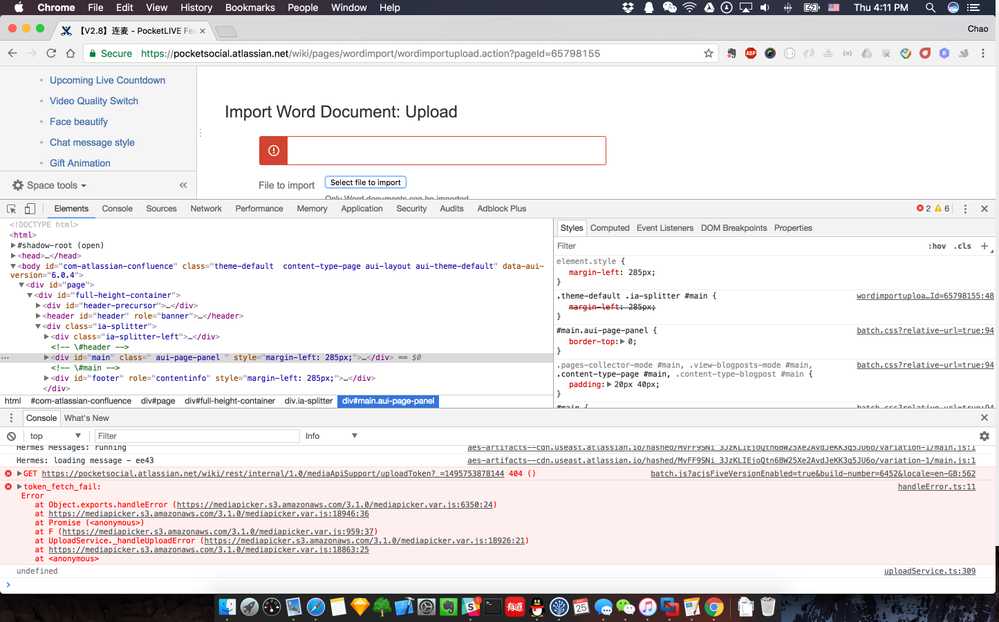Click the inspect element picker icon

coord(11,209)
